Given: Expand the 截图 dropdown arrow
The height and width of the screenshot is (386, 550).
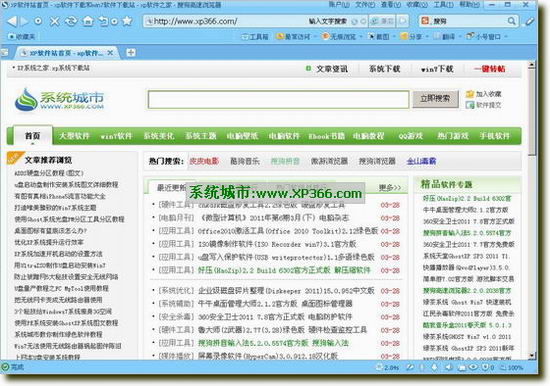Looking at the screenshot, I should tap(394, 36).
